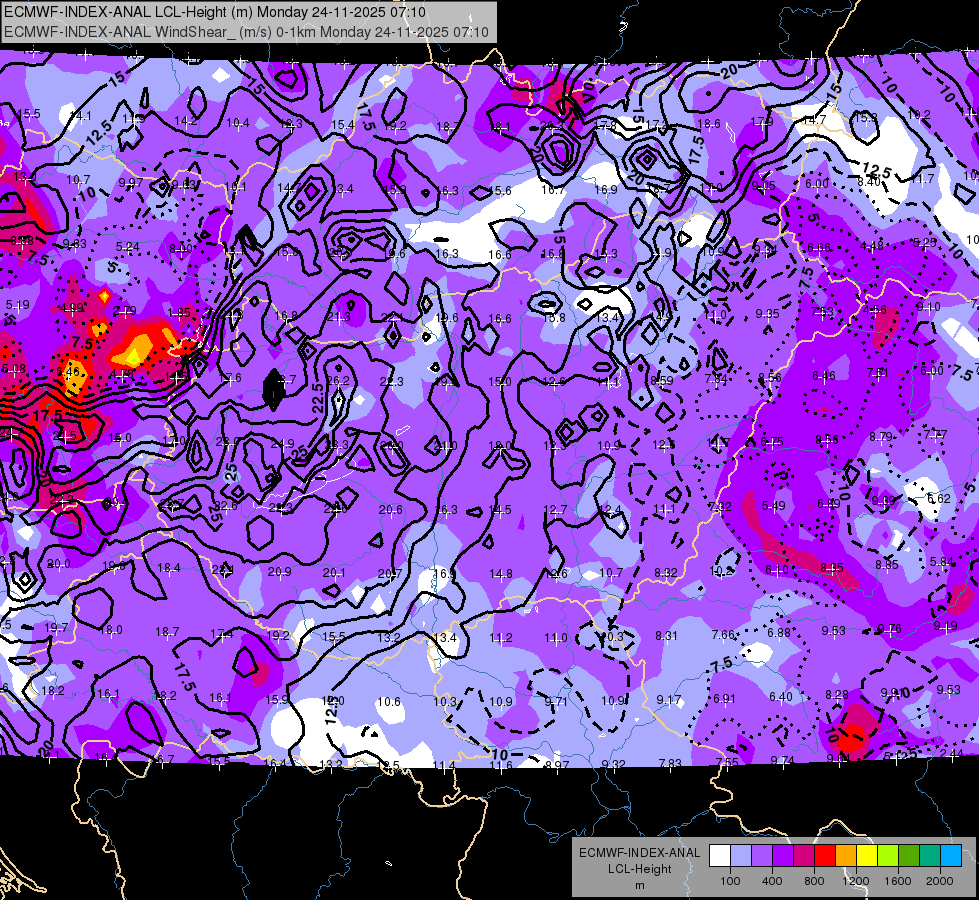Click the "8.32" wind shear value
The width and height of the screenshot is (979, 900).
coord(666,572)
